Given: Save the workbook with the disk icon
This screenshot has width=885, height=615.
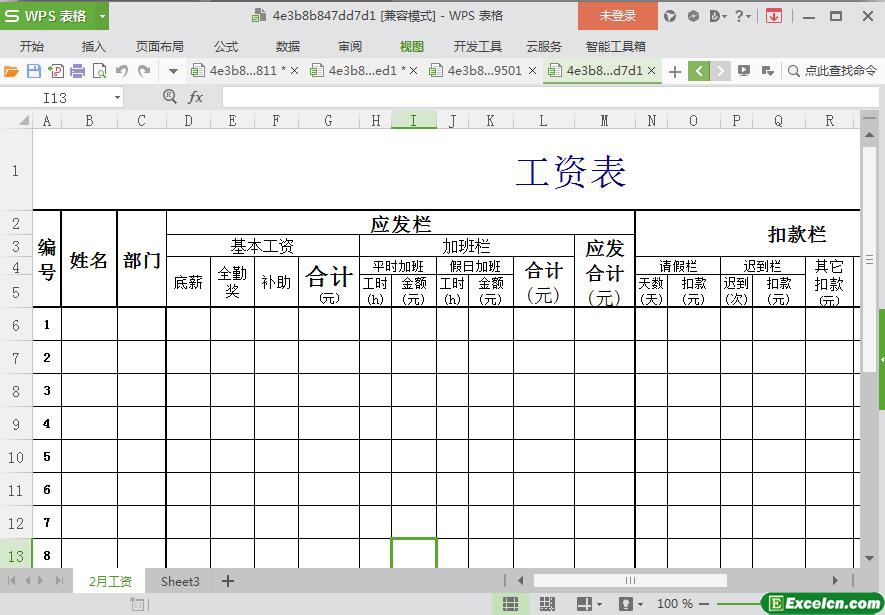Looking at the screenshot, I should pos(34,71).
